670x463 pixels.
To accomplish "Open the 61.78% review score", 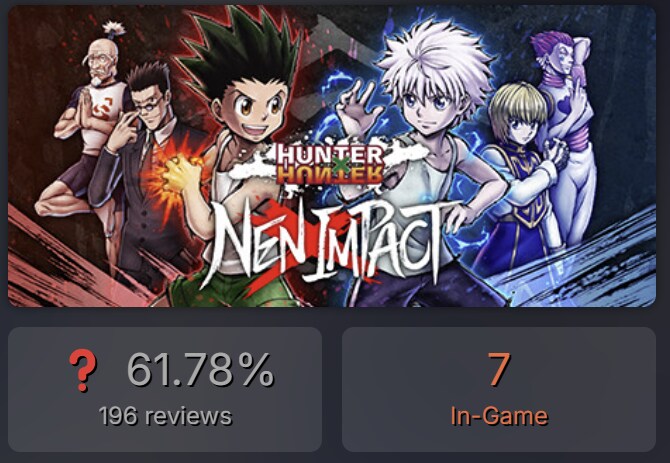I will click(200, 370).
